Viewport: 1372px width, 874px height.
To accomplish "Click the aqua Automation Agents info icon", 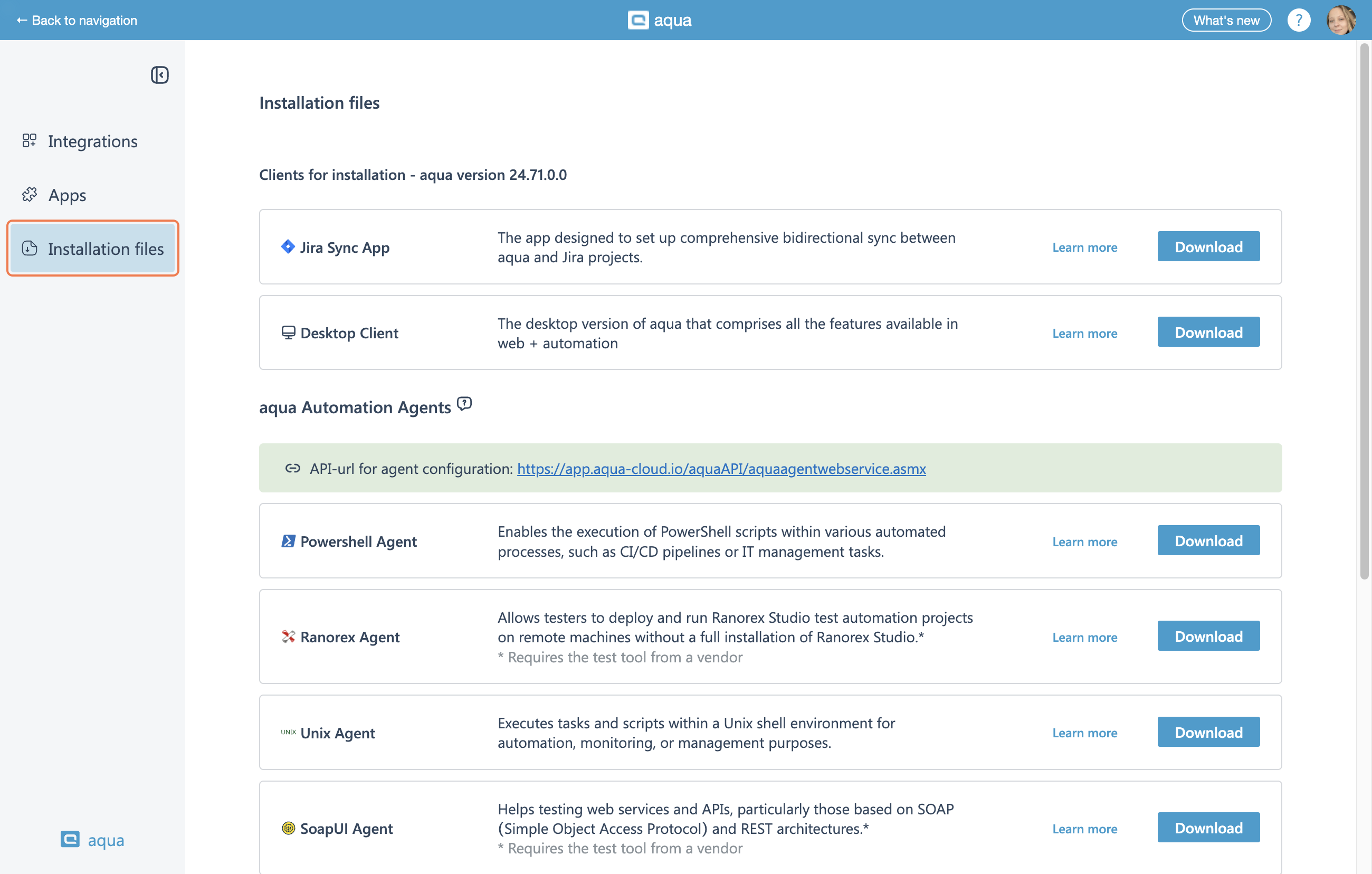I will pyautogui.click(x=464, y=404).
